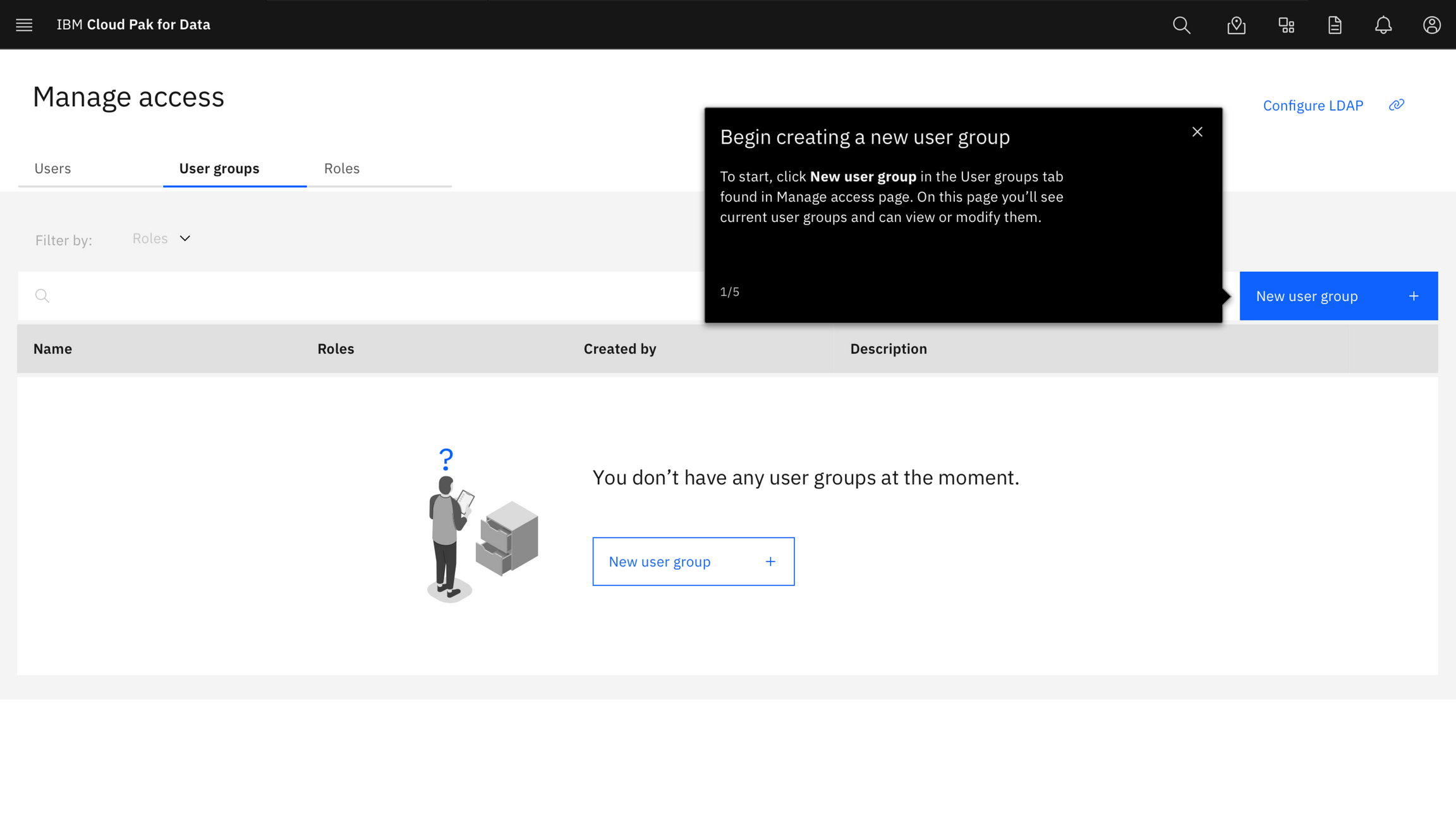Open the document icon in header
This screenshot has height=822, width=1456.
[1335, 25]
